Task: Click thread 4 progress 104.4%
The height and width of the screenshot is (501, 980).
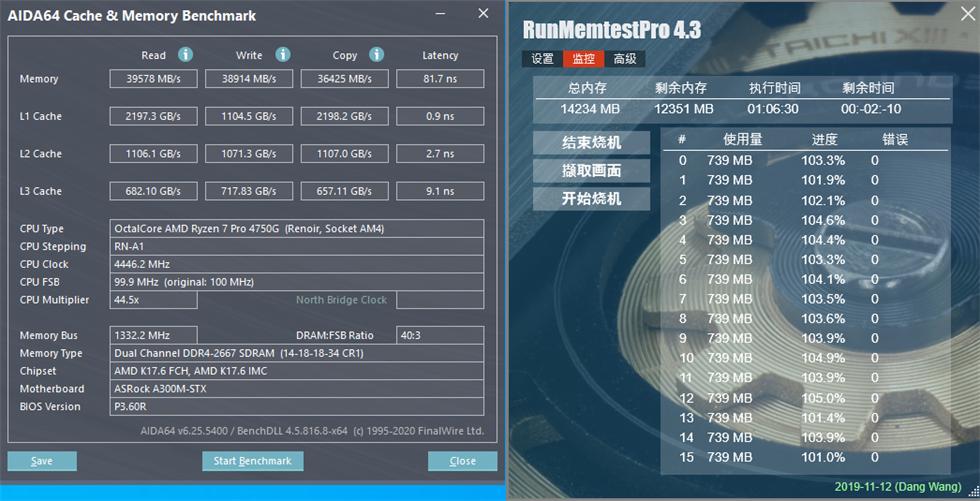Action: [x=823, y=240]
